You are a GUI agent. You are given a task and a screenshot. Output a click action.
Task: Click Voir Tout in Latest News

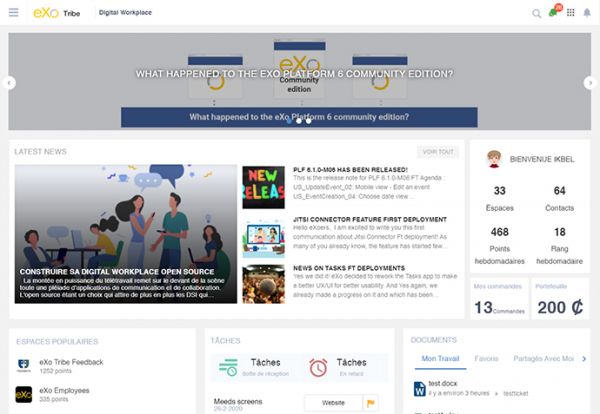[438, 152]
